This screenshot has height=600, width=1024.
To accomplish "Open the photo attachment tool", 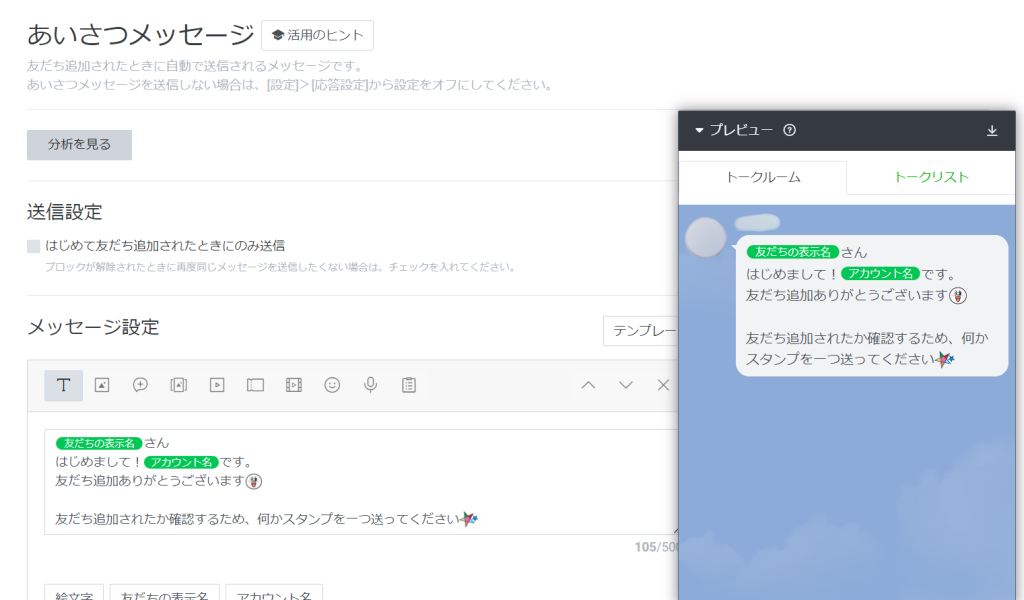I will coord(101,385).
